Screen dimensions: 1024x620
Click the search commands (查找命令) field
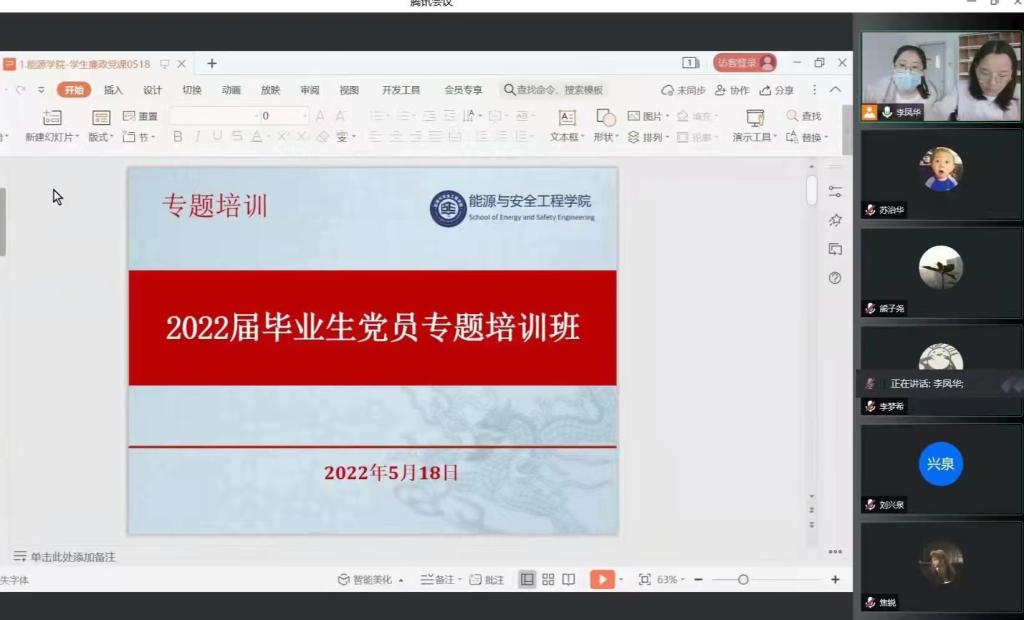tap(554, 90)
